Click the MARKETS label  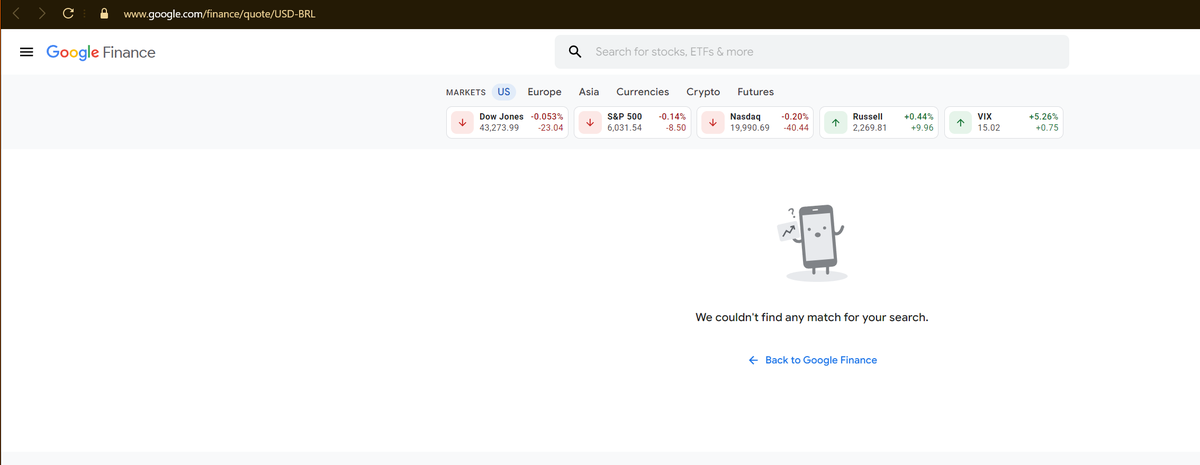point(465,92)
